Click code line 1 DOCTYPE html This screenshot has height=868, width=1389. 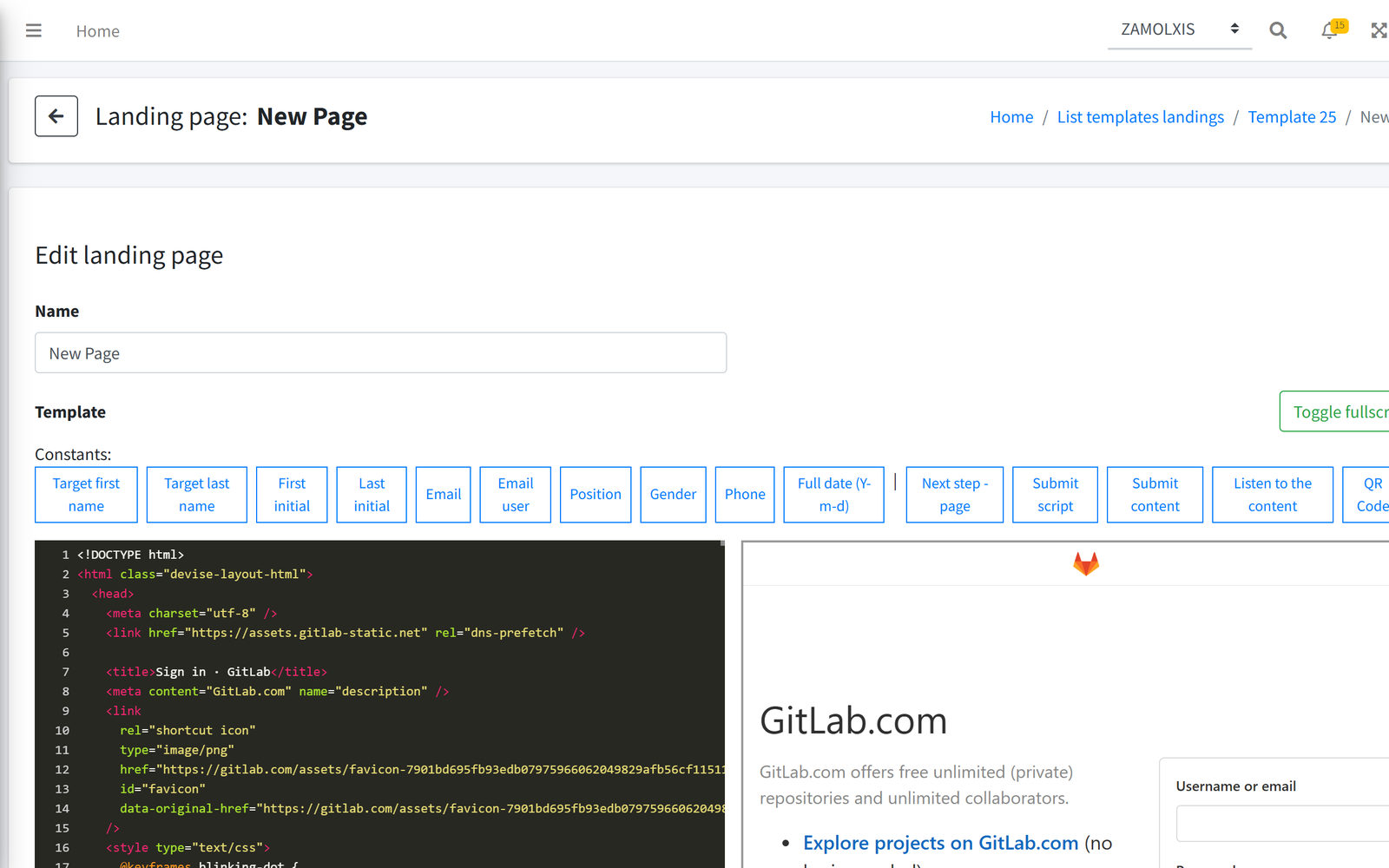(x=130, y=555)
